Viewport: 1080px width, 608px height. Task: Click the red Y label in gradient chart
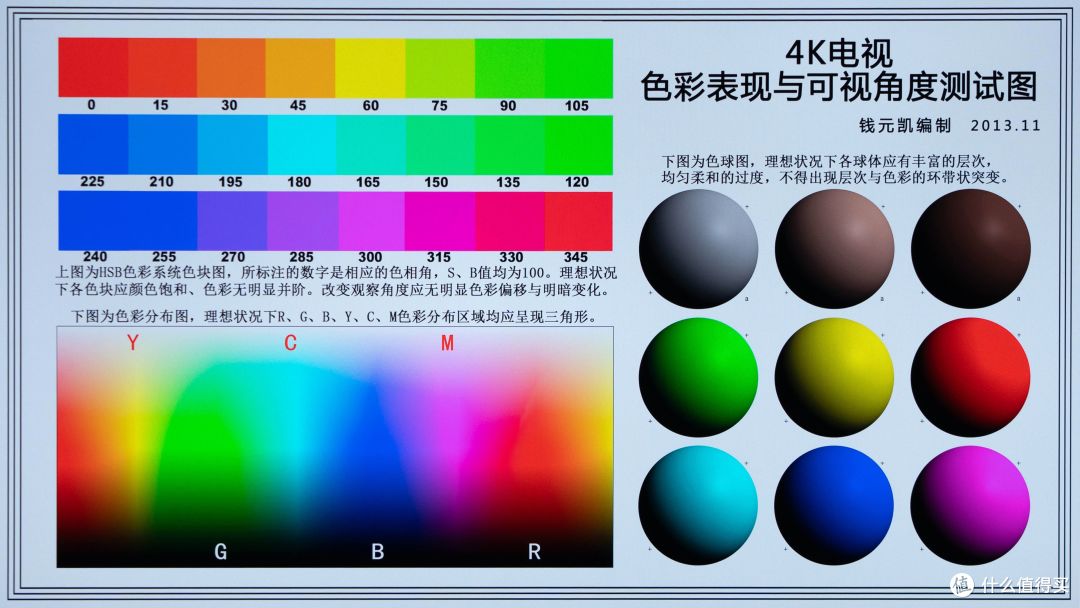click(x=133, y=342)
